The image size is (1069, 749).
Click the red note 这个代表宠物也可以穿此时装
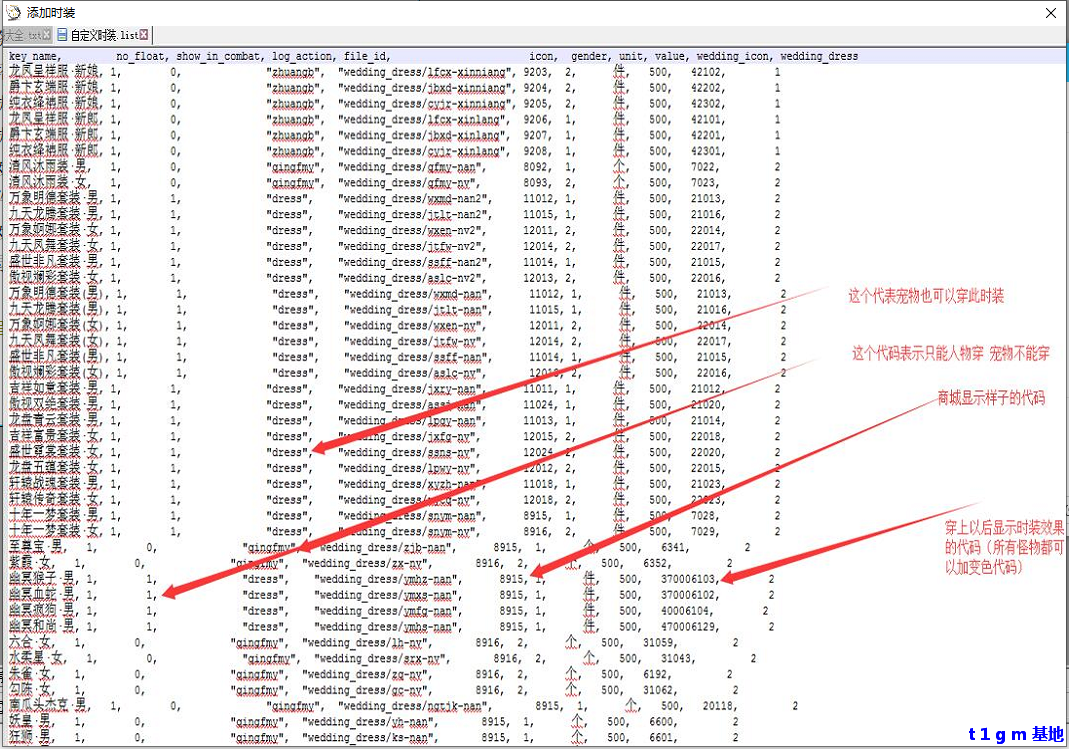click(x=926, y=296)
